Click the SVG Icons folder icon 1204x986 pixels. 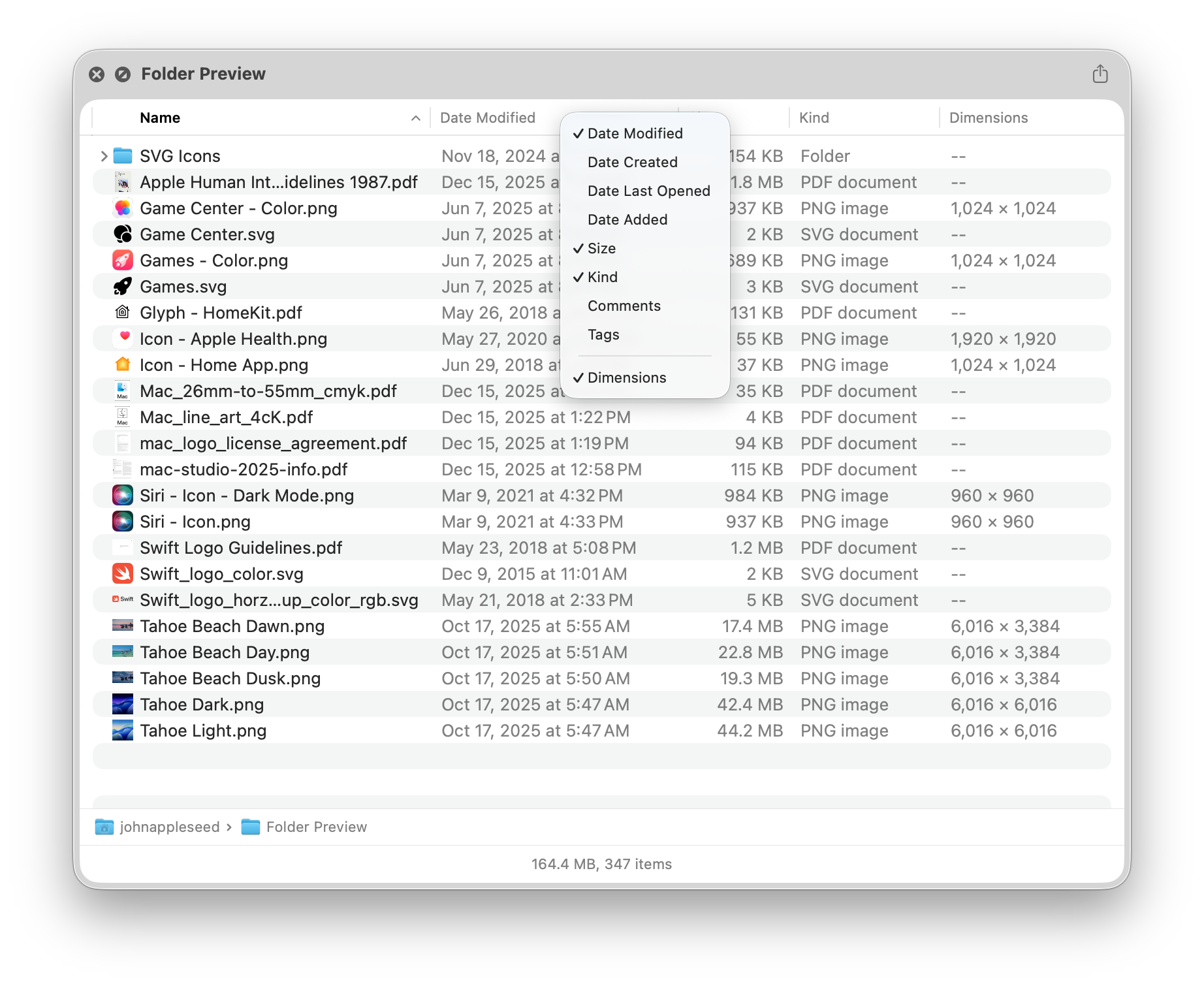(123, 156)
